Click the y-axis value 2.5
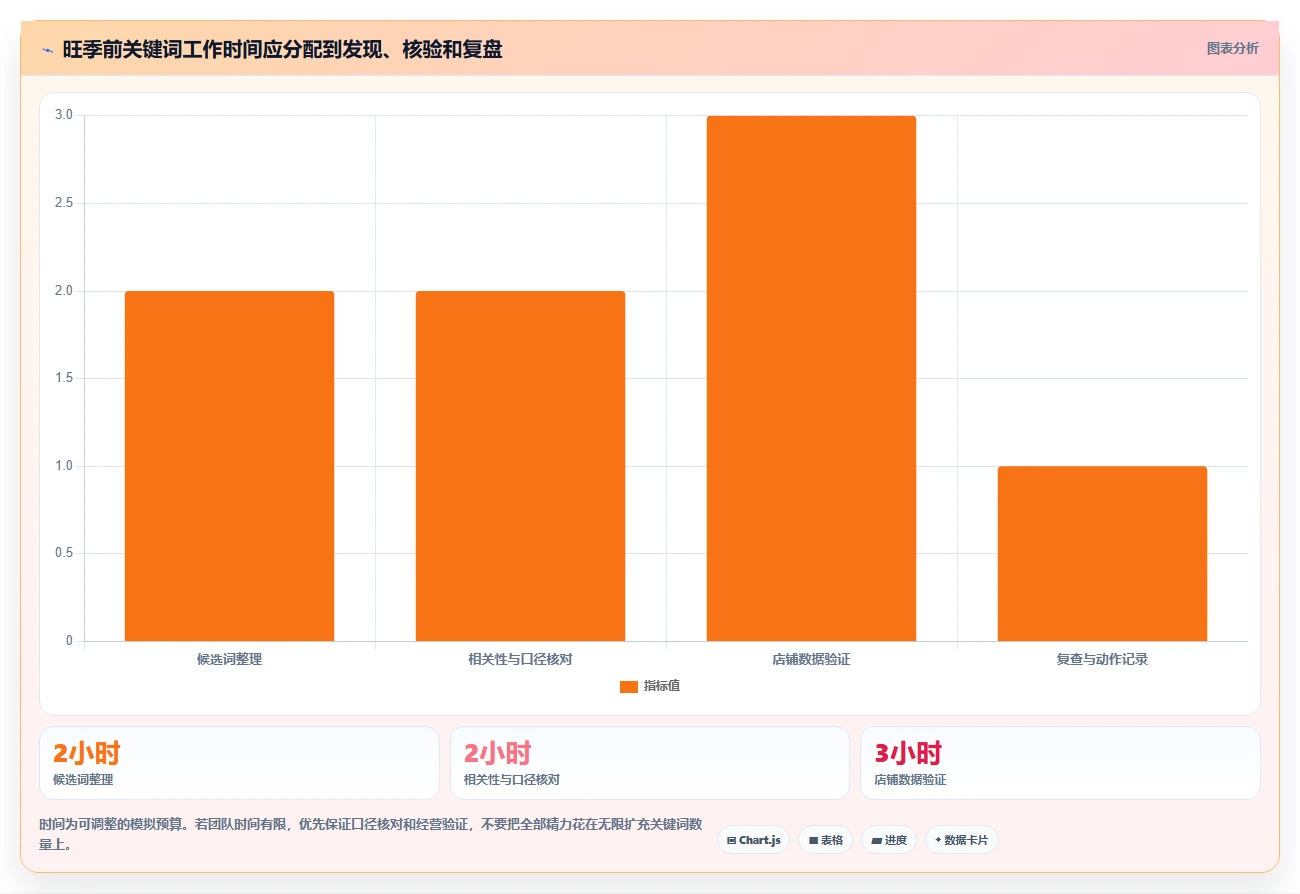This screenshot has height=894, width=1300. (64, 203)
